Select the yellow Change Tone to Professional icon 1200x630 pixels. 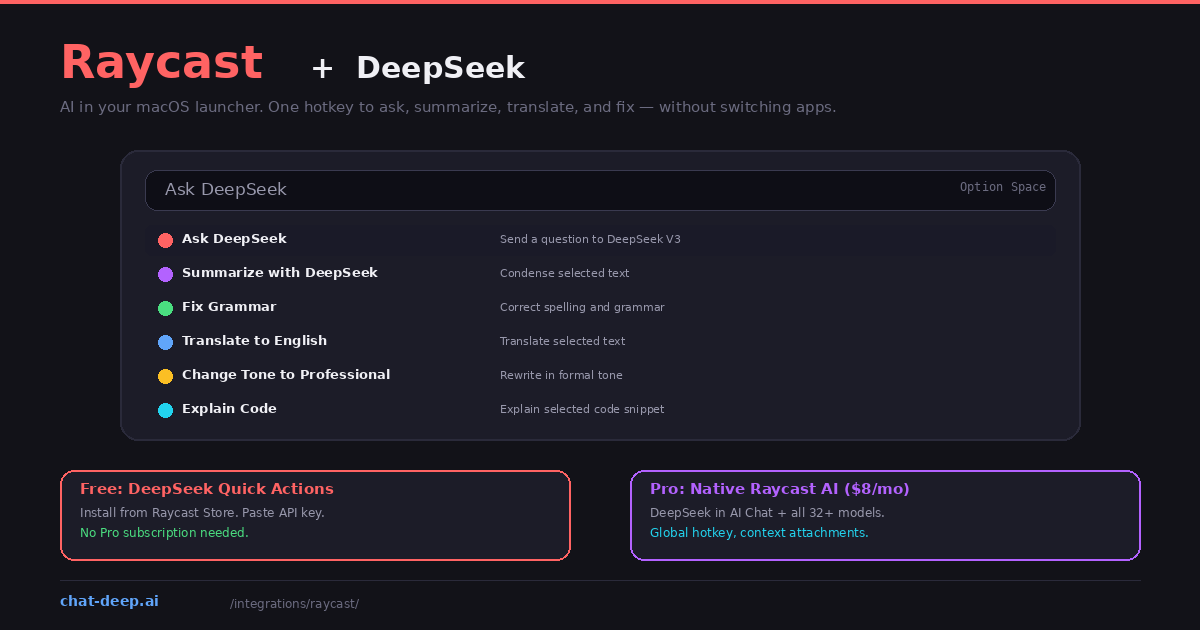(x=166, y=376)
